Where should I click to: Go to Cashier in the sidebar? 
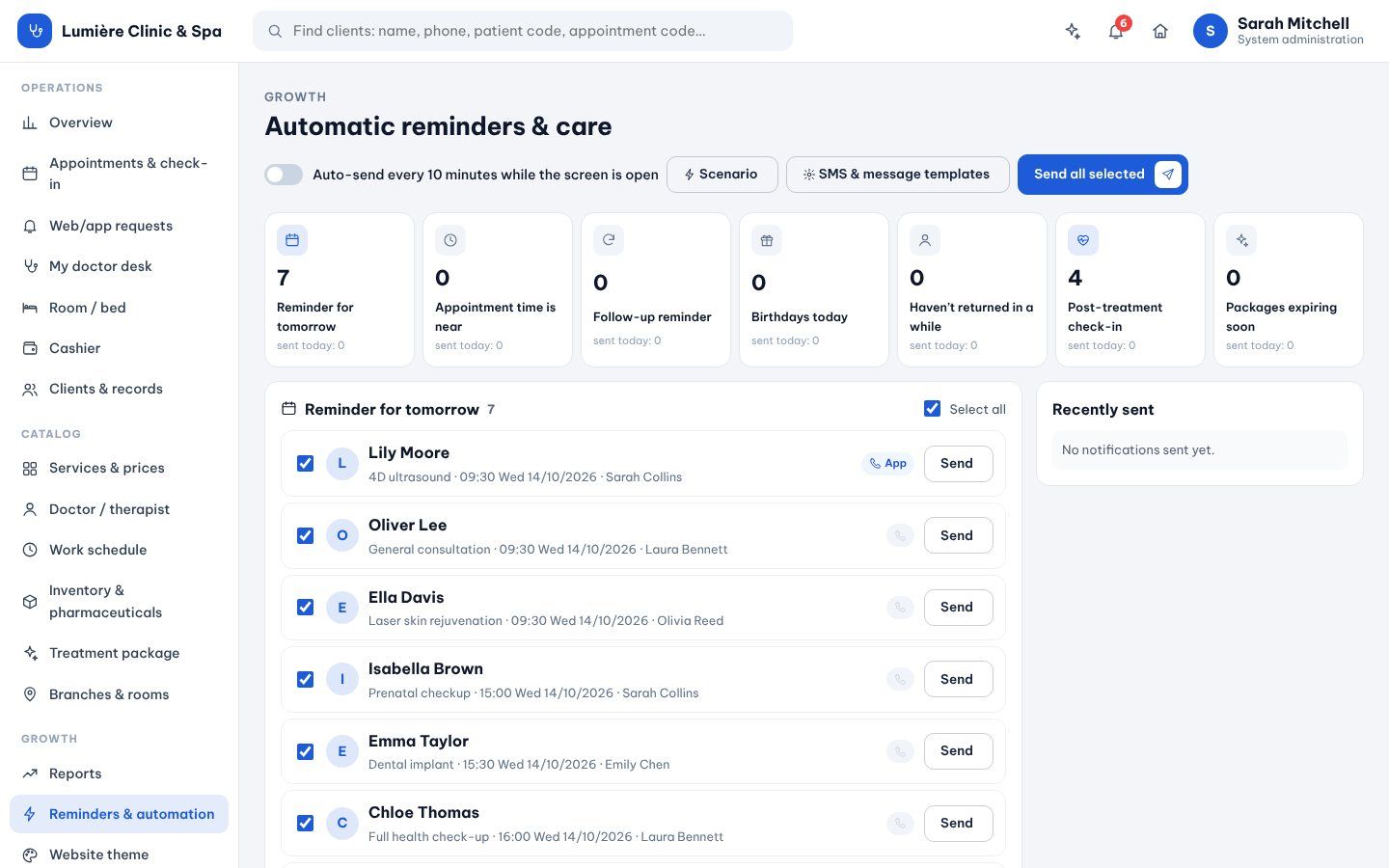pyautogui.click(x=119, y=348)
